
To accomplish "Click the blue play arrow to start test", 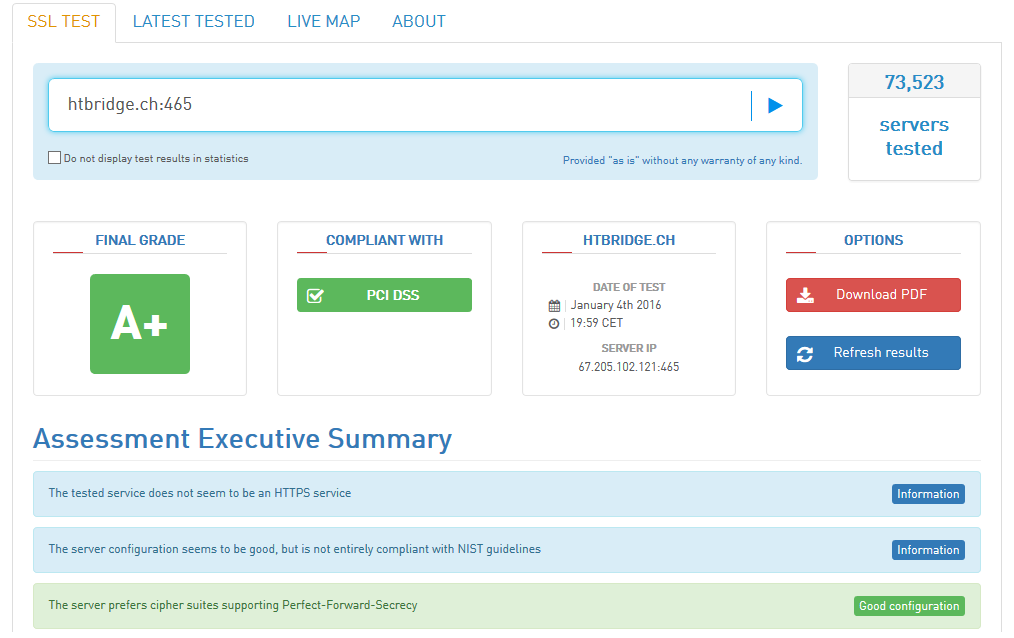I will [775, 105].
